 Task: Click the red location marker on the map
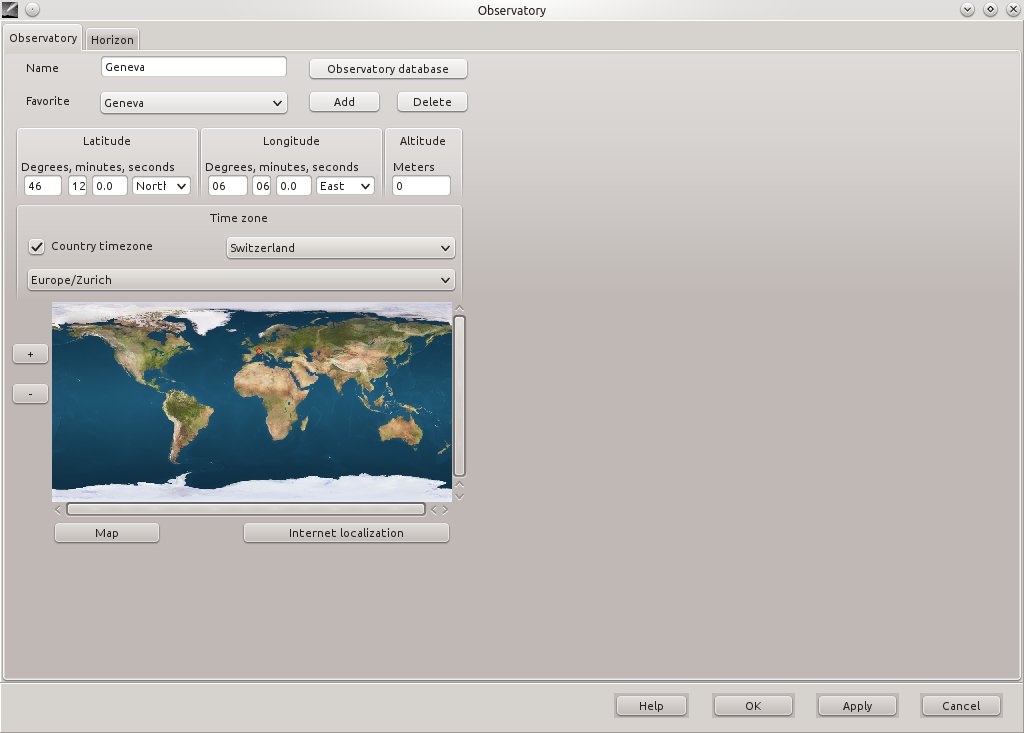[258, 351]
